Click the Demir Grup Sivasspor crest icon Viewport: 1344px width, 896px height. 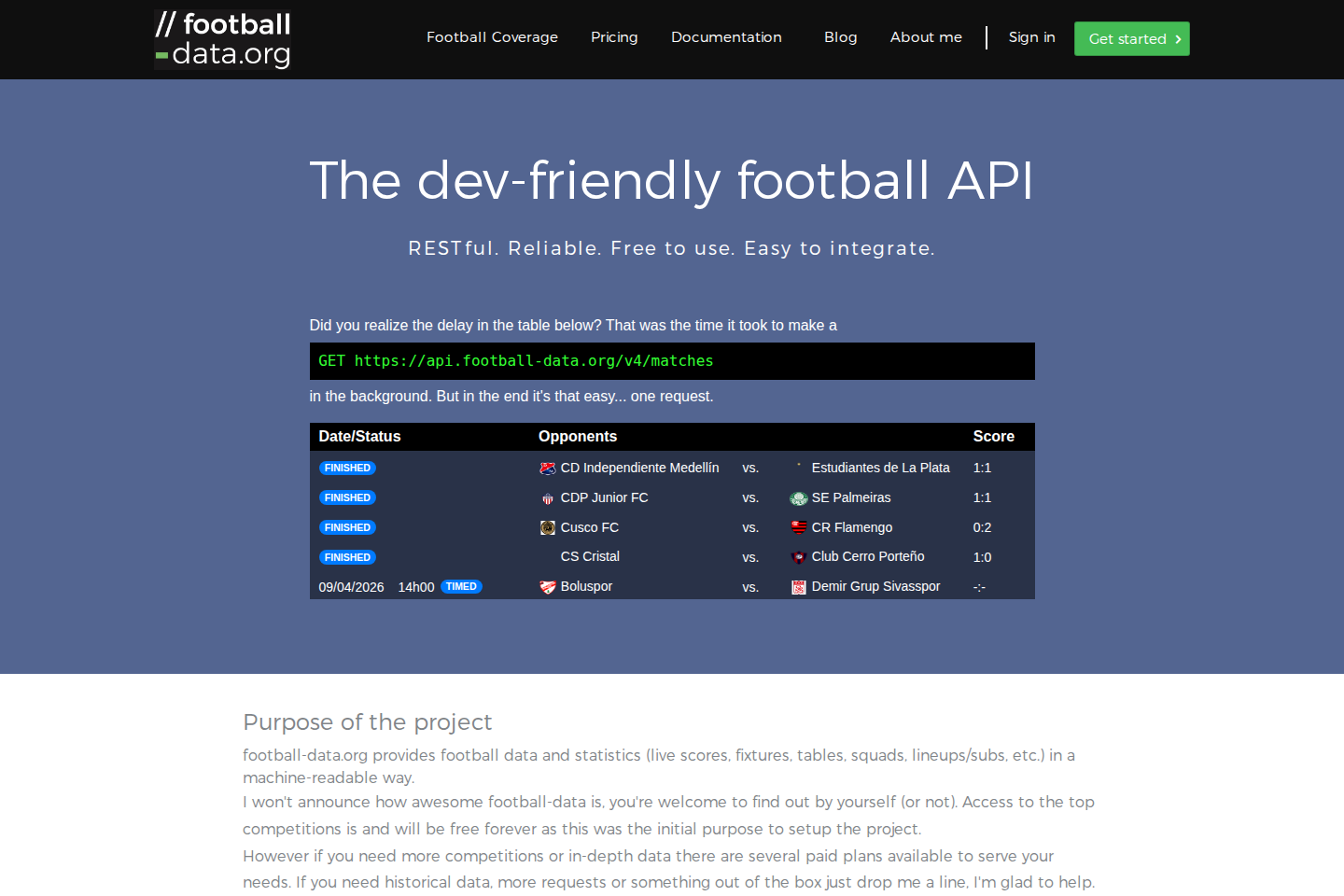[x=799, y=587]
